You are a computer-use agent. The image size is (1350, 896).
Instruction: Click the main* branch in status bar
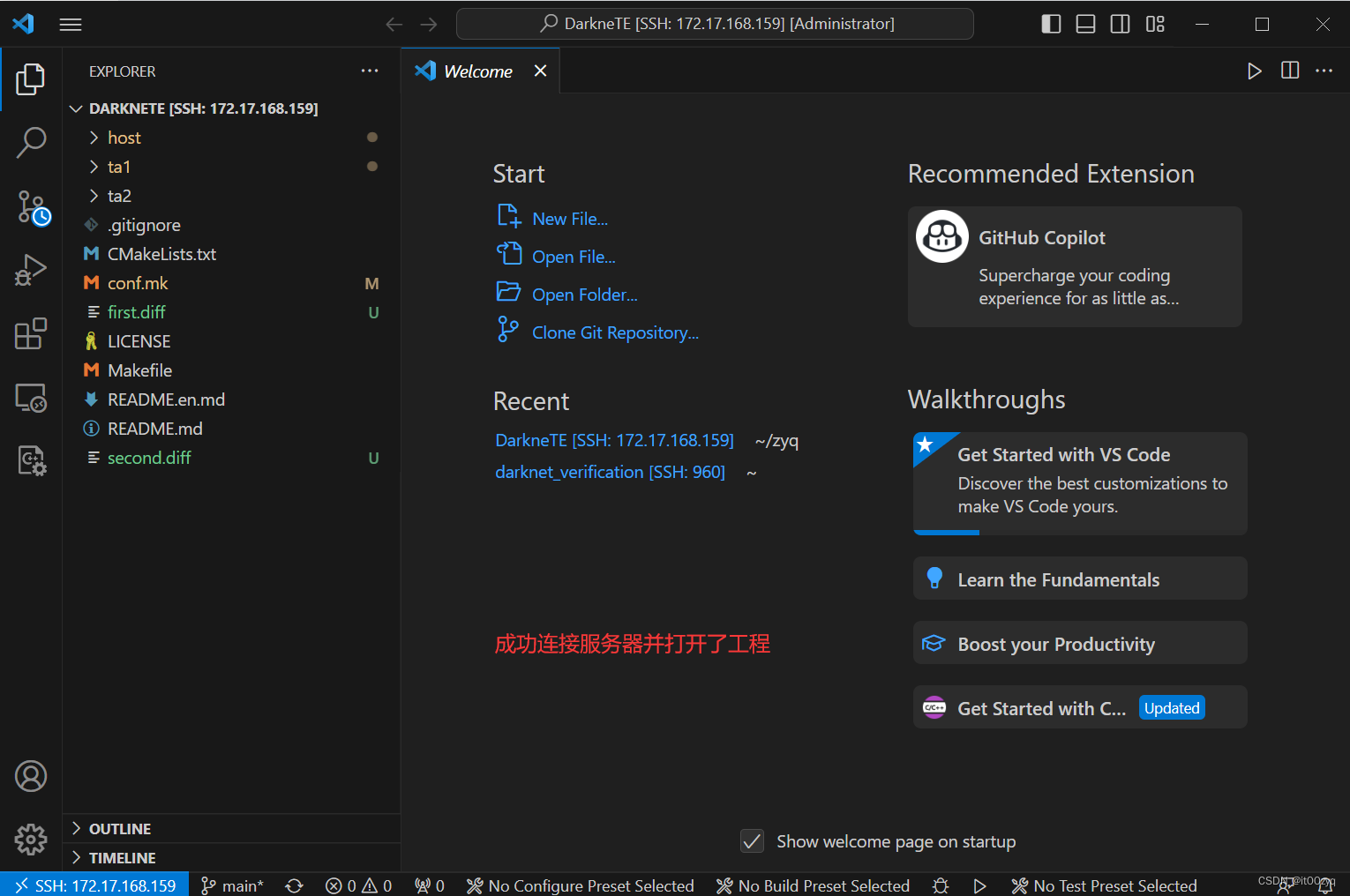pyautogui.click(x=232, y=885)
